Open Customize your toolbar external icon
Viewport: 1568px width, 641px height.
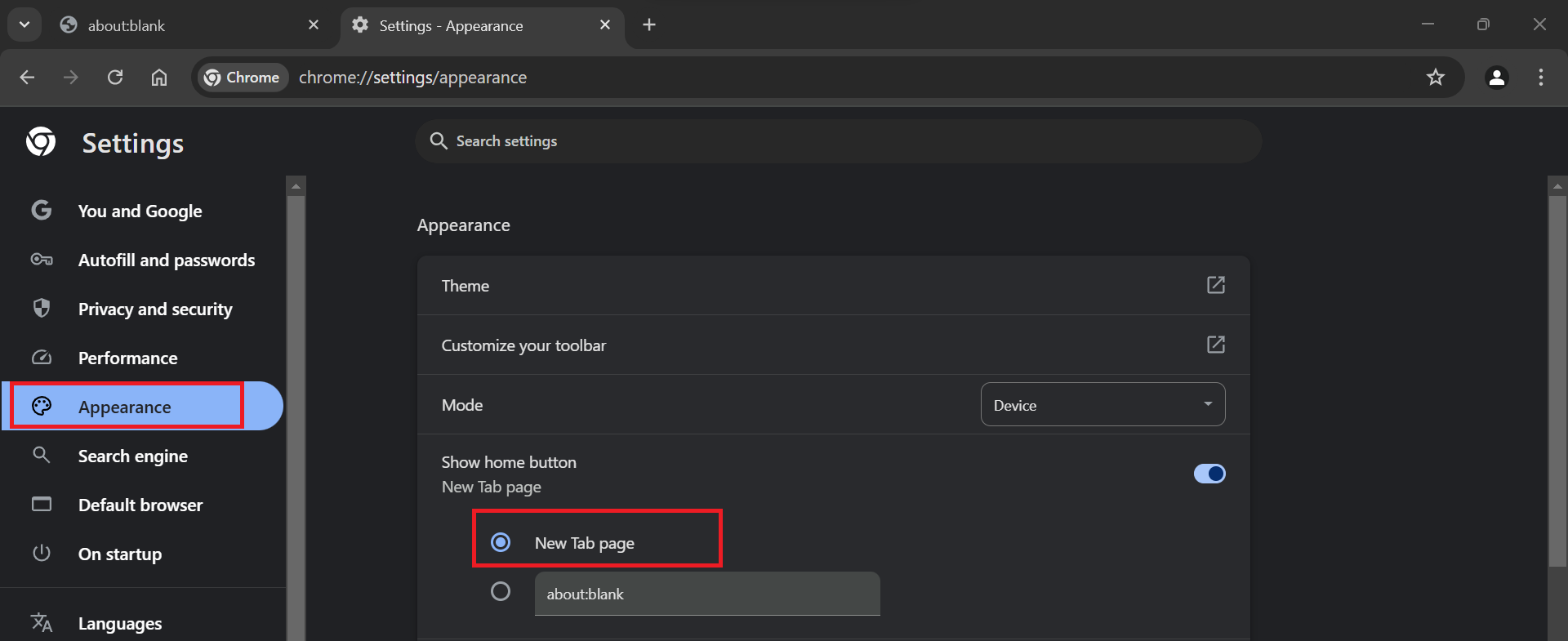(1216, 345)
